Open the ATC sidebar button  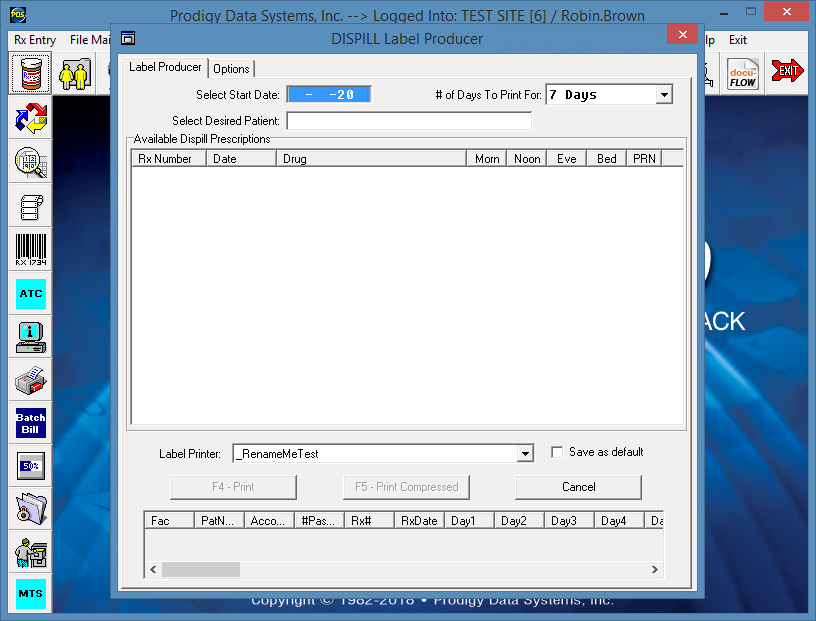pyautogui.click(x=30, y=294)
